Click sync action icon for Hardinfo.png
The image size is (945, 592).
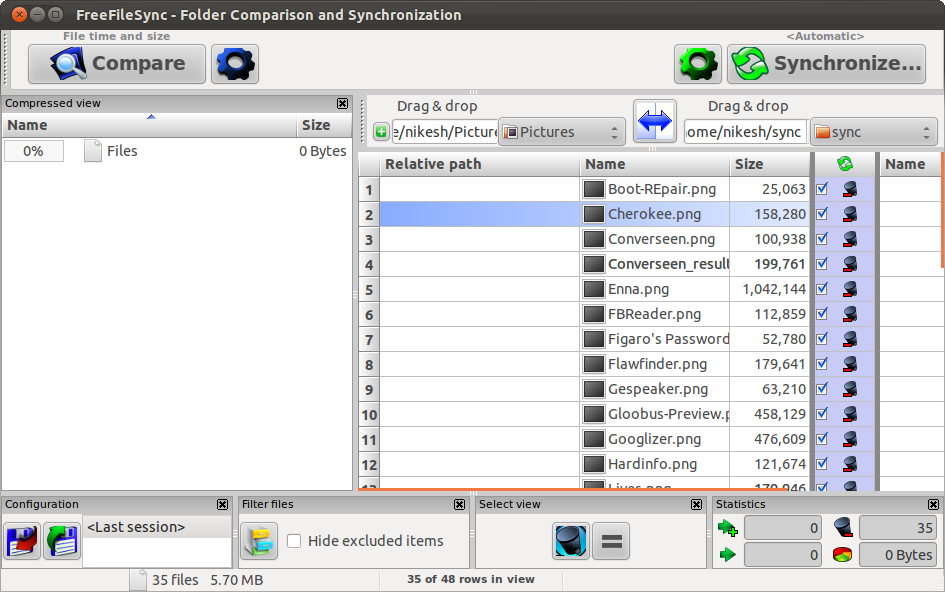pyautogui.click(x=850, y=464)
